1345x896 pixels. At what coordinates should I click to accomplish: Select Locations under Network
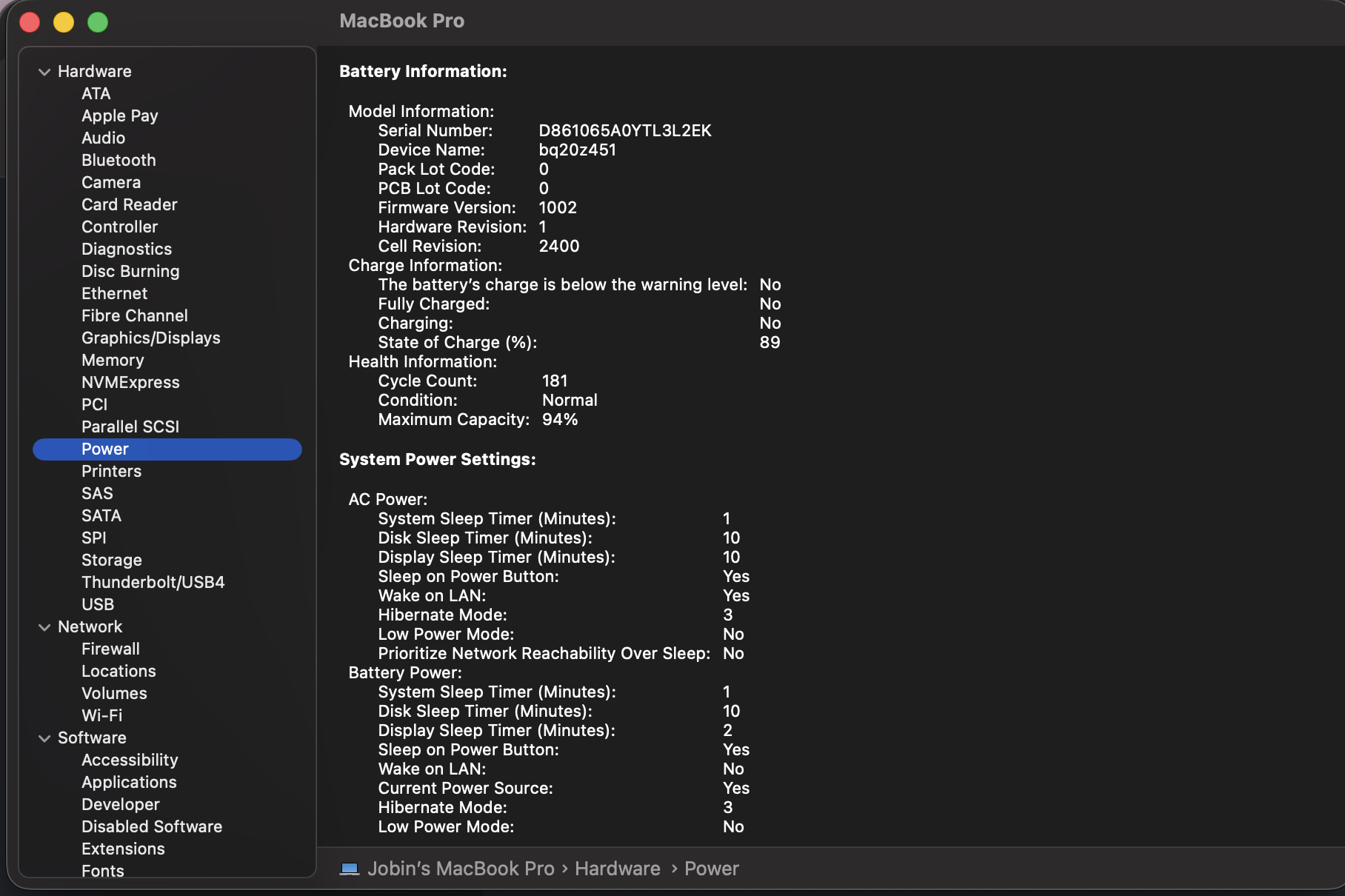point(119,671)
